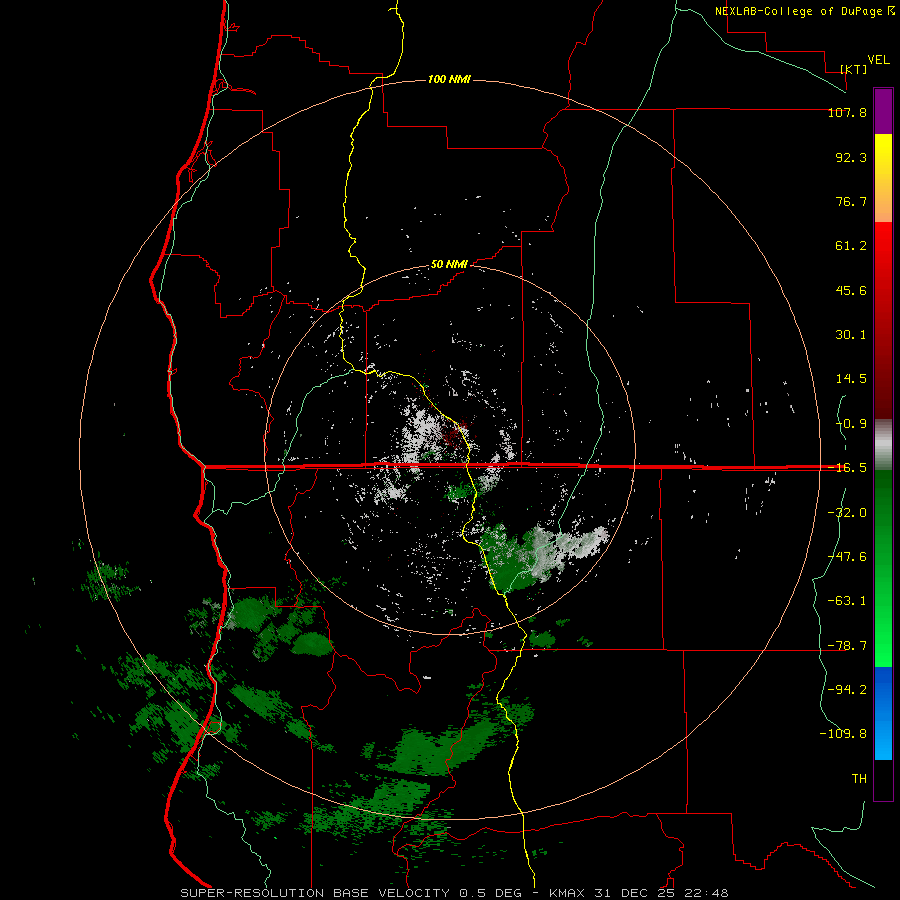Pick the blue segment of the color bar
The width and height of the screenshot is (900, 900).
click(883, 713)
